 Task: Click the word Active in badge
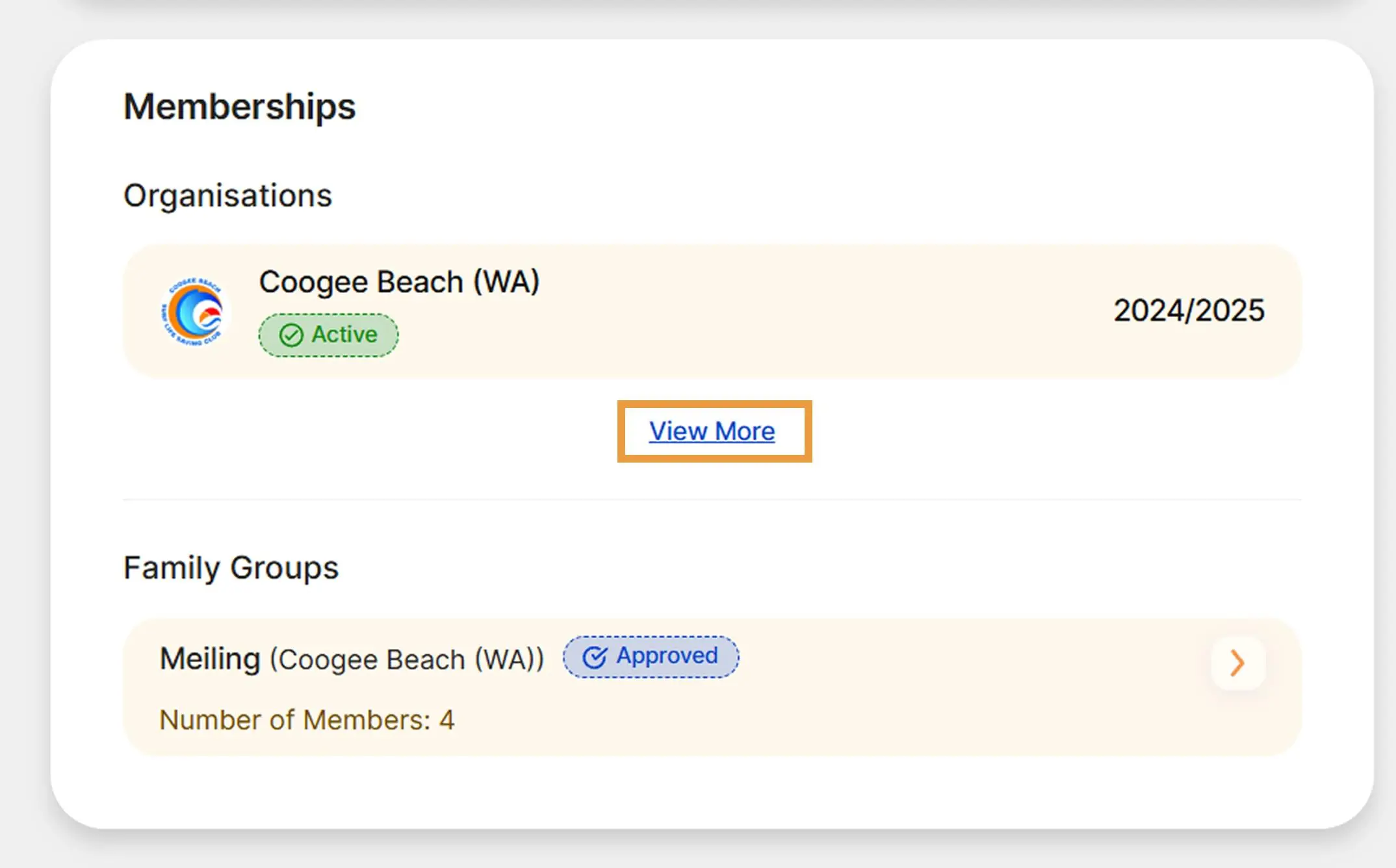coord(344,335)
